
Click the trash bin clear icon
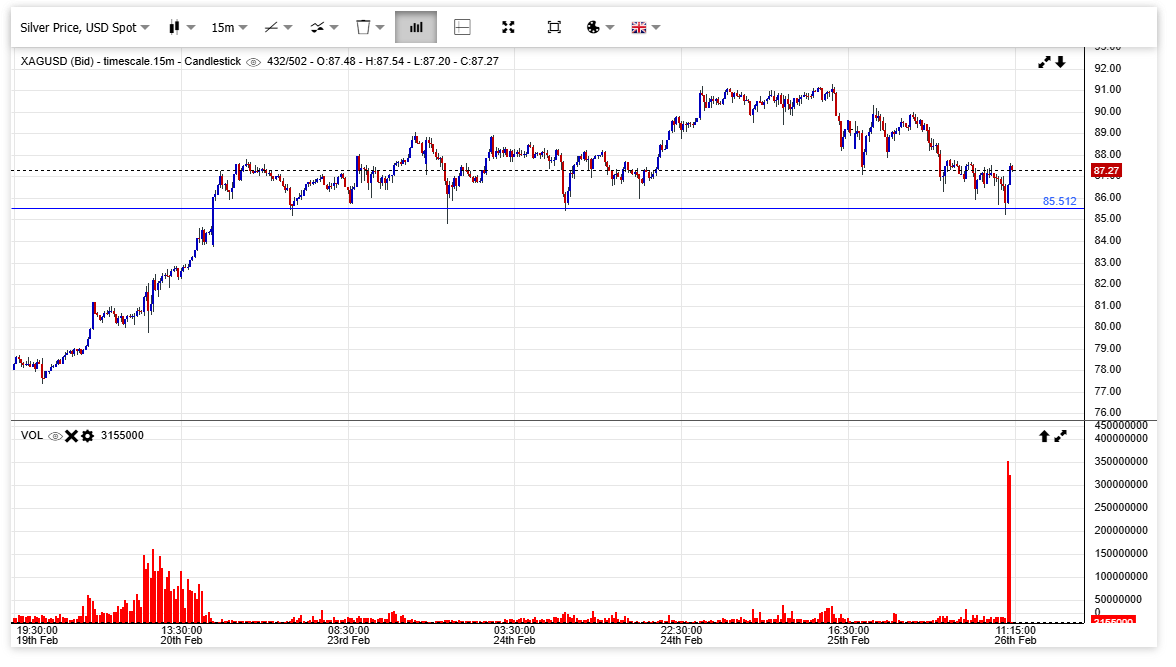[x=370, y=28]
